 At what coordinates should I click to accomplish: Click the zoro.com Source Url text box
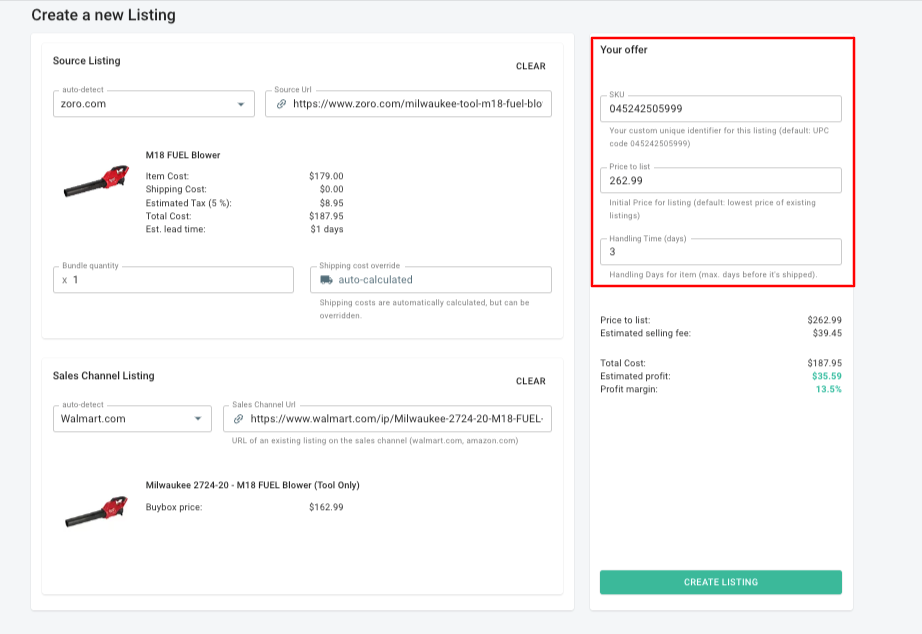(418, 104)
